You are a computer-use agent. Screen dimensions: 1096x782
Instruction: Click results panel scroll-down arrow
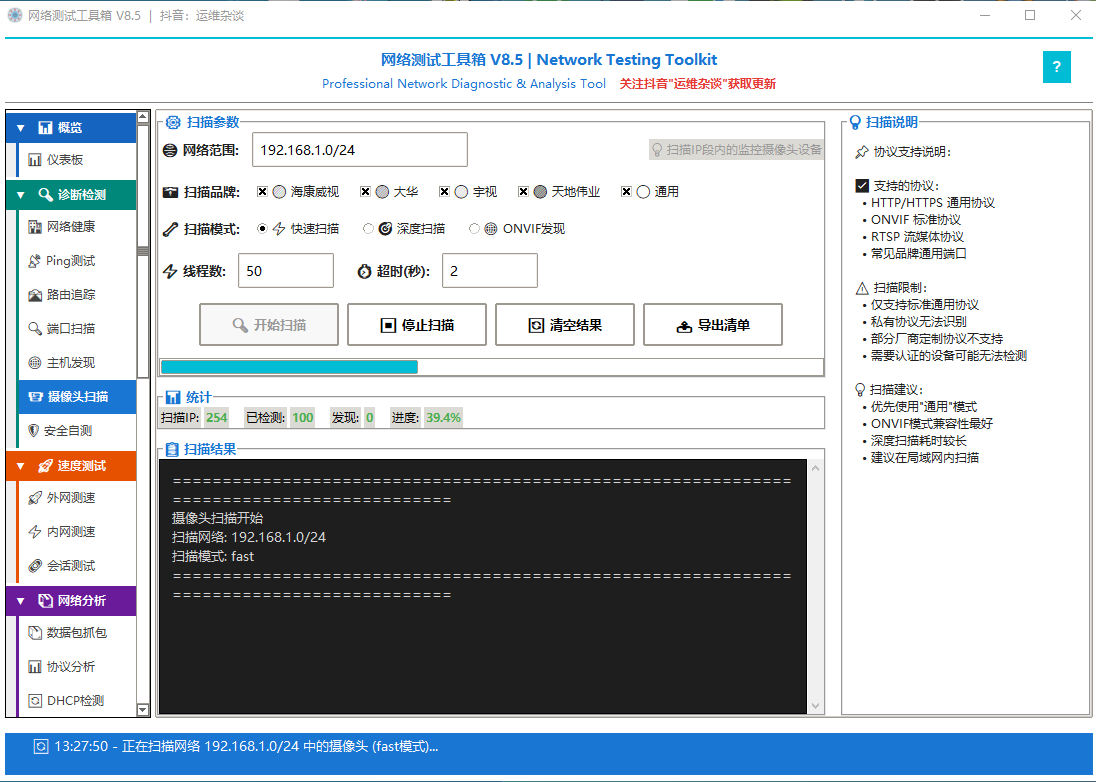815,706
